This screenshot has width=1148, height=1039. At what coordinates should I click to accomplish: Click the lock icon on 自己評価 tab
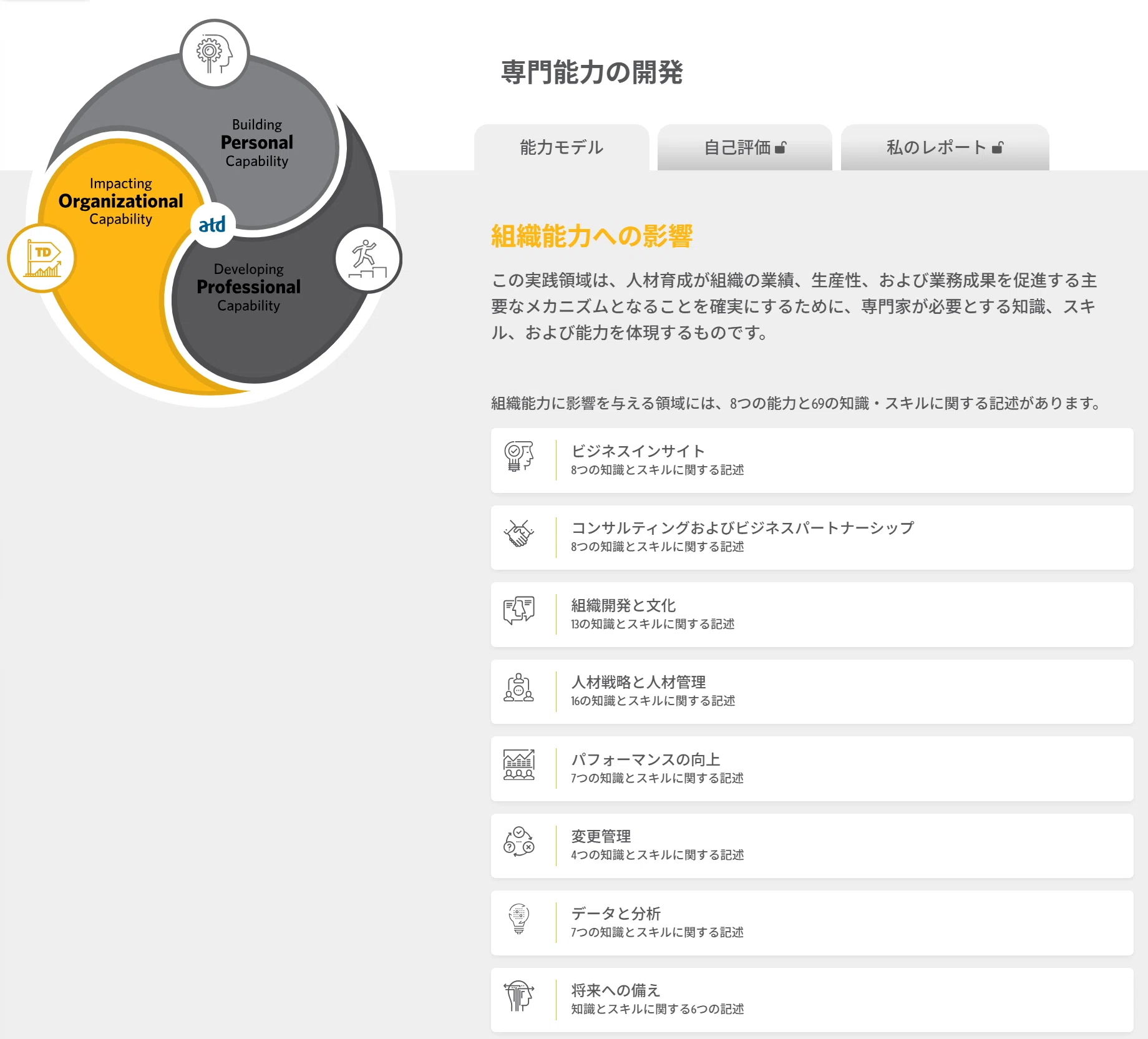781,147
